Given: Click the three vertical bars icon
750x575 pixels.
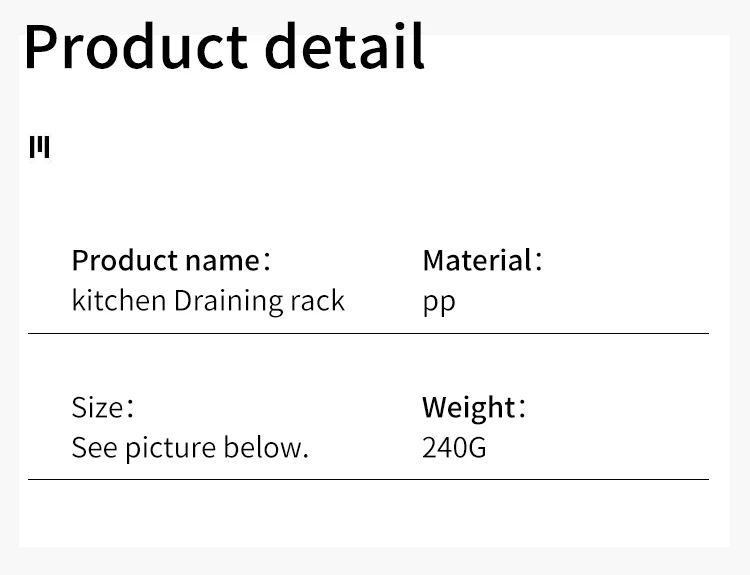Looking at the screenshot, I should [39, 147].
